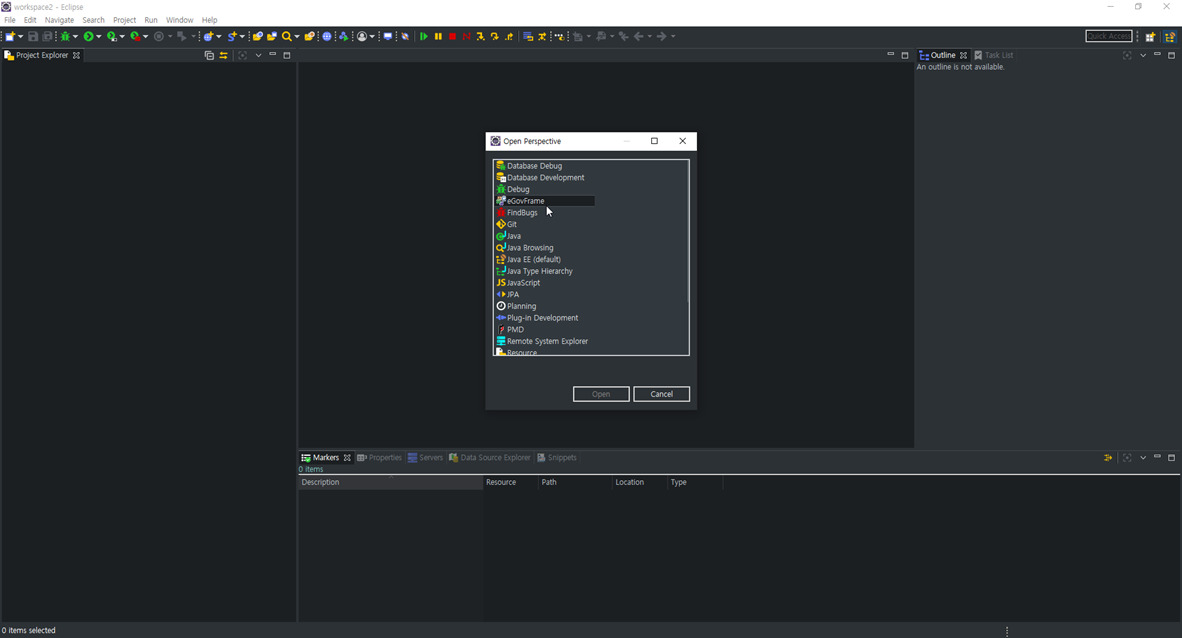Open the Markers View Menu chevron

pyautogui.click(x=1143, y=458)
